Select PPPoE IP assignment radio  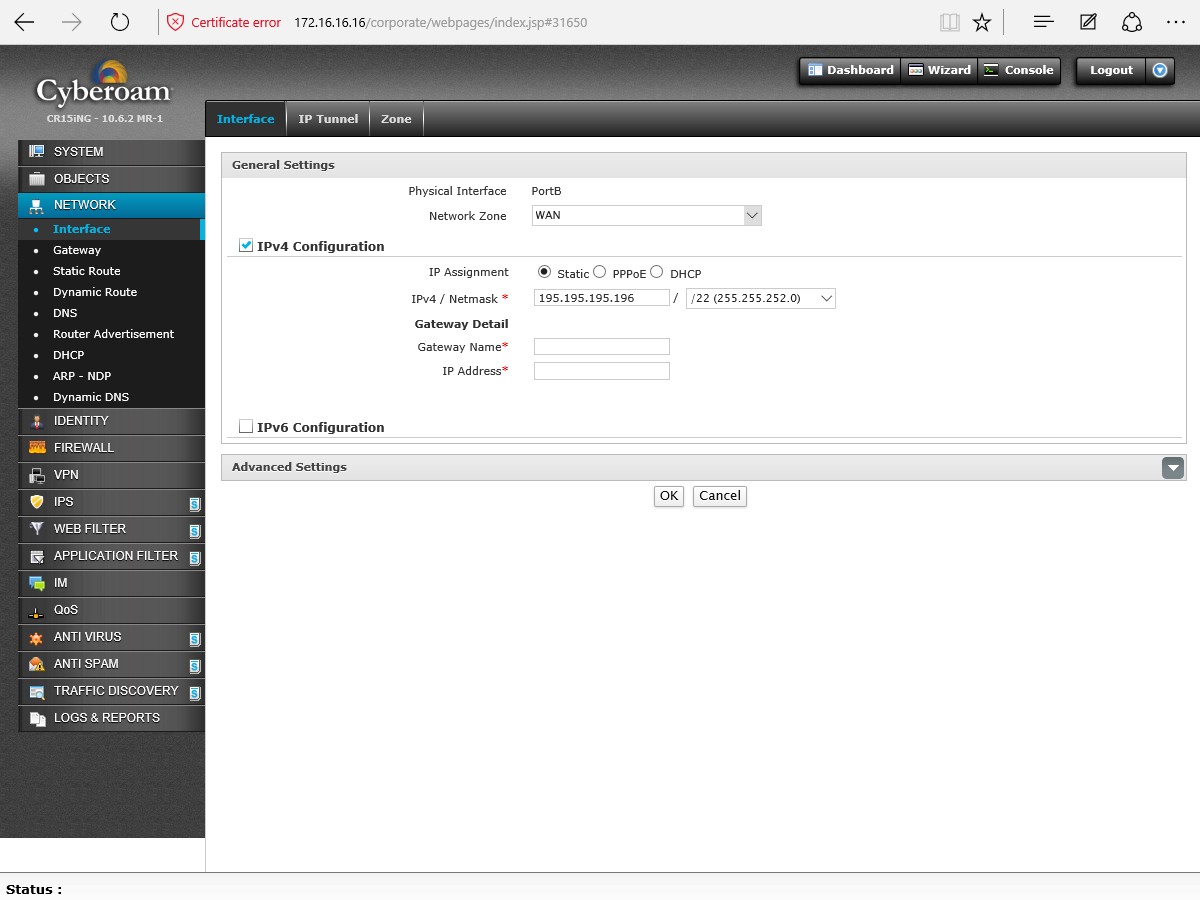tap(599, 272)
